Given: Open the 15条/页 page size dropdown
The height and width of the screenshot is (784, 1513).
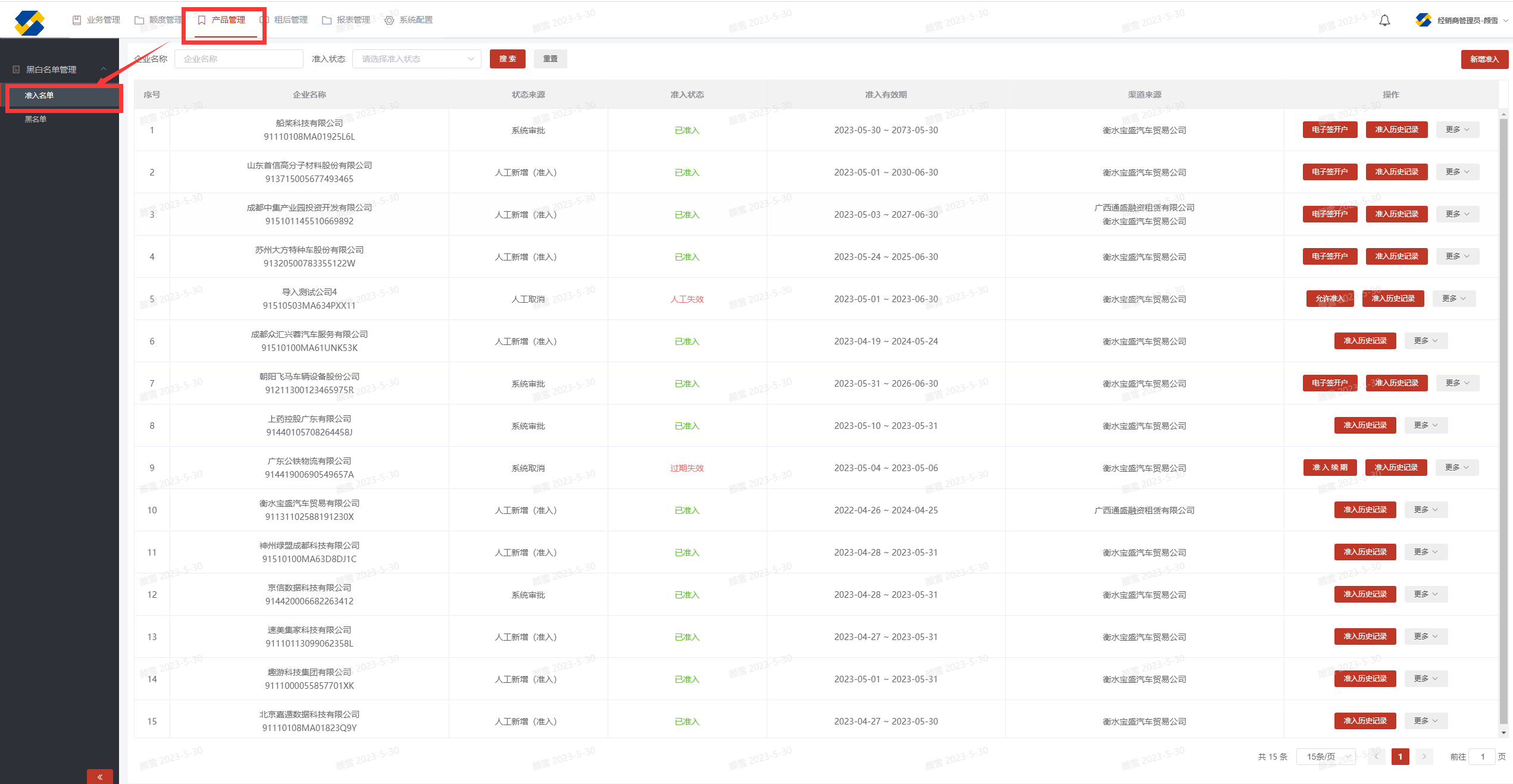Looking at the screenshot, I should 1326,757.
